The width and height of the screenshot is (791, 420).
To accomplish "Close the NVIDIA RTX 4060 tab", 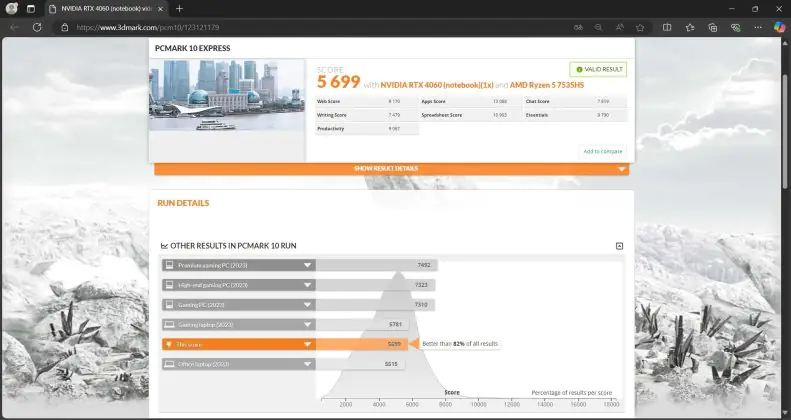I will tap(160, 9).
